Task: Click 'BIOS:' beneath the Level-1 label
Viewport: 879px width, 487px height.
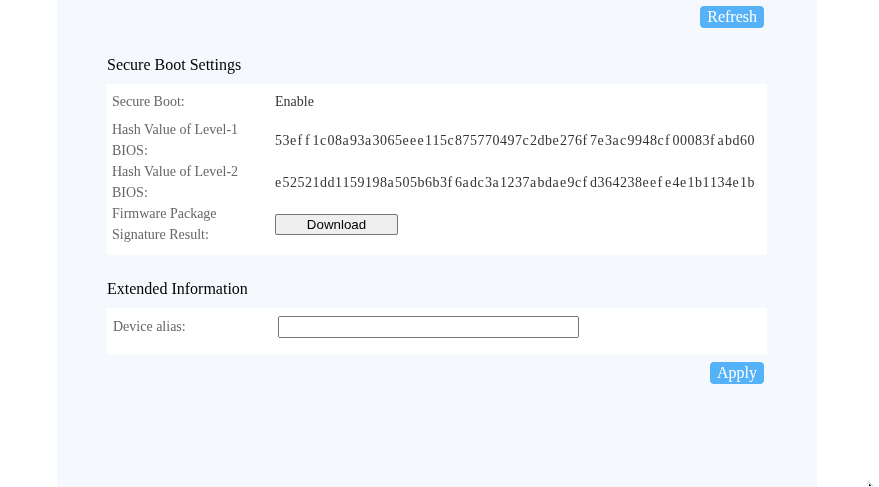Action: tap(130, 151)
